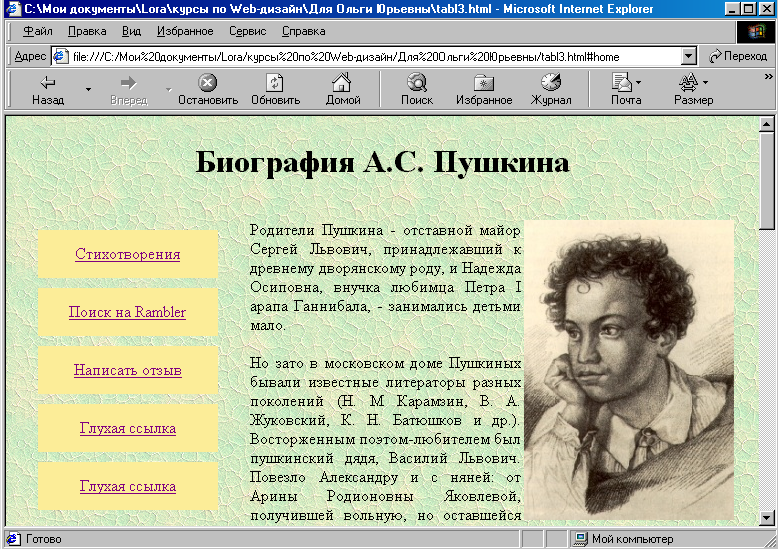Open the Справка menu
778x549 pixels.
pos(304,31)
